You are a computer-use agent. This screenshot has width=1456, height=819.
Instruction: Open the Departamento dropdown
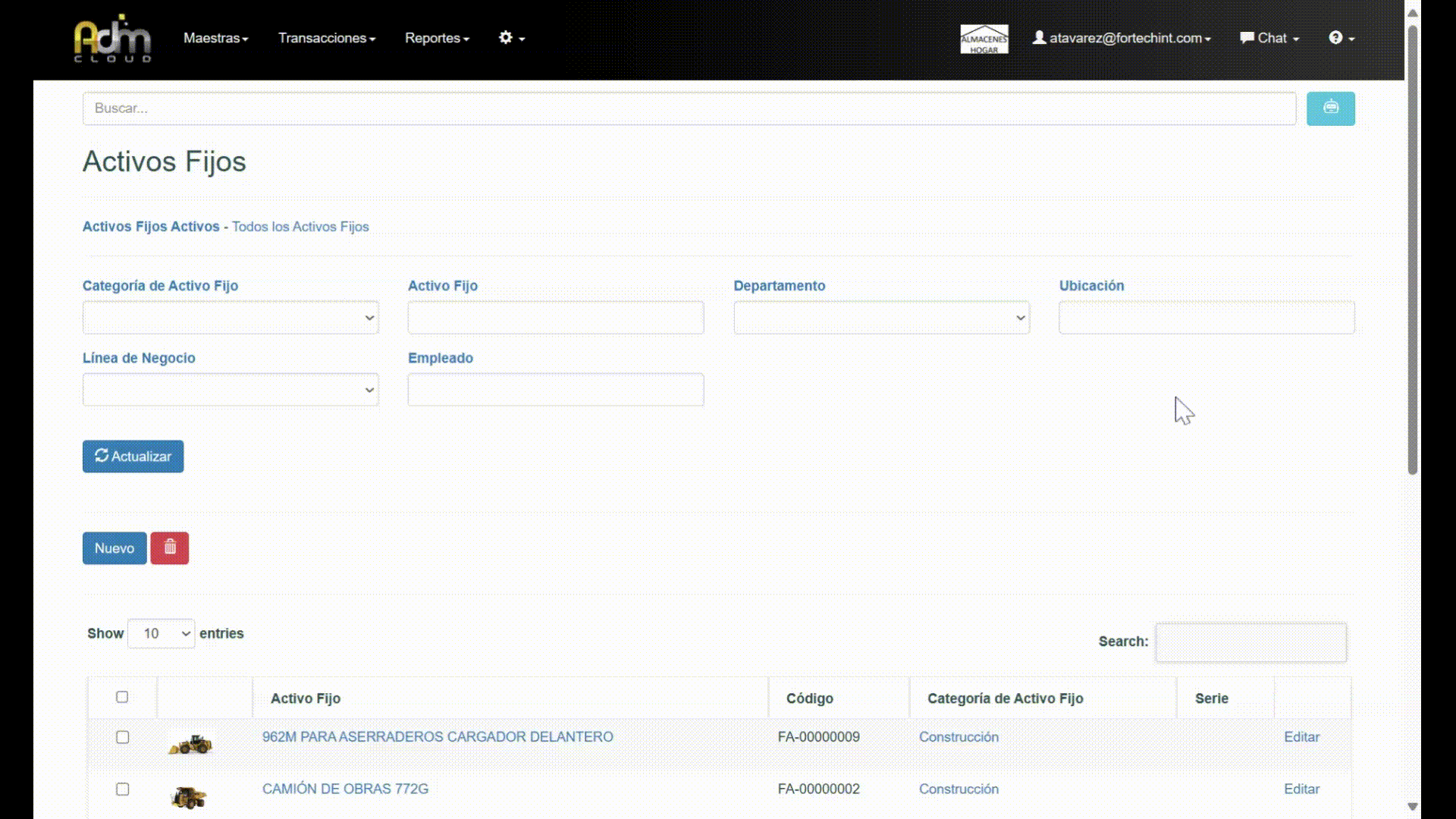pyautogui.click(x=881, y=318)
